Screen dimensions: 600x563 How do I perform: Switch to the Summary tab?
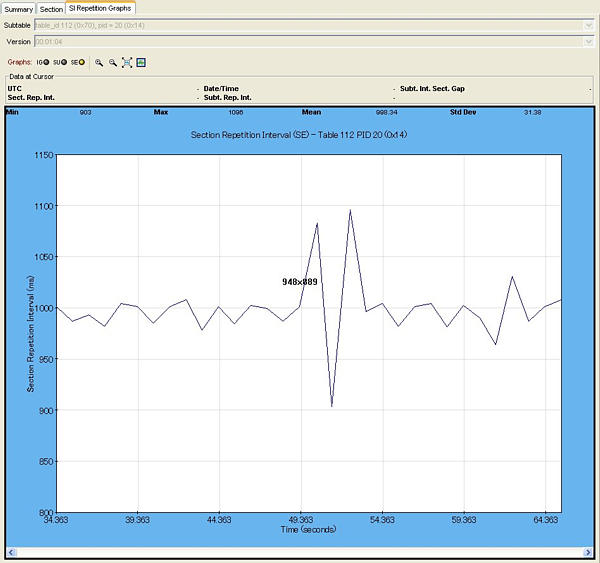[x=18, y=8]
